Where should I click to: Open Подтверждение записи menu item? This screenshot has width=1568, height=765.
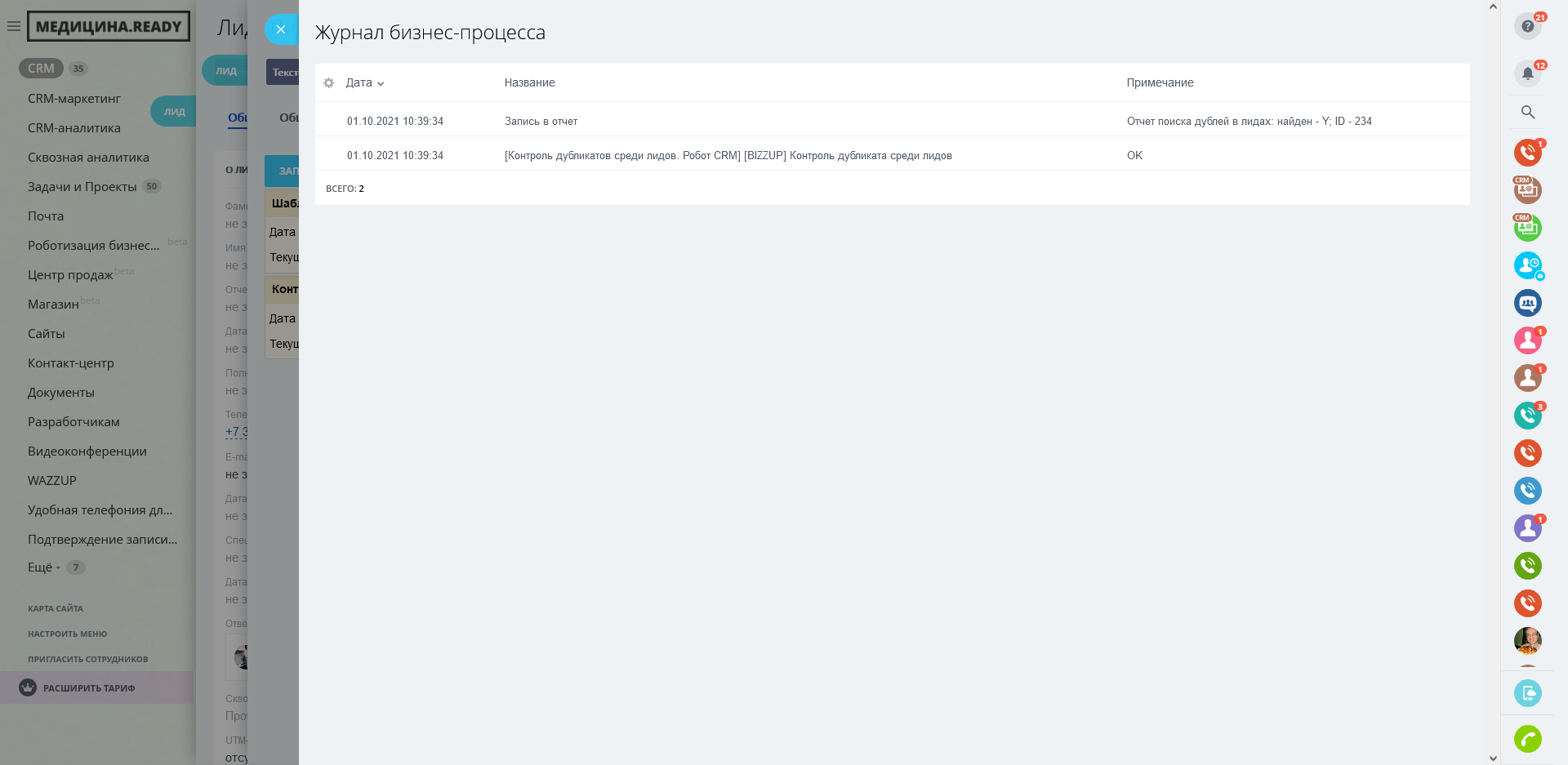tap(103, 540)
